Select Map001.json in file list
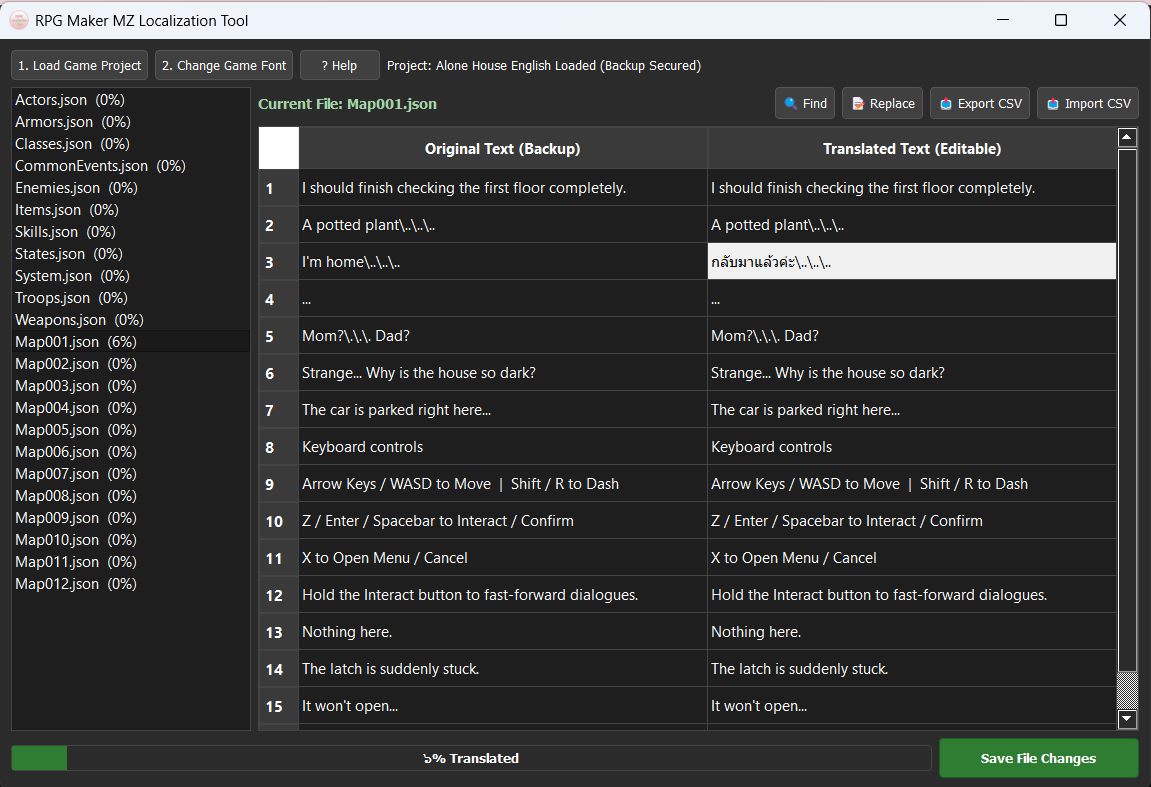The width and height of the screenshot is (1151, 787). pyautogui.click(x=131, y=342)
